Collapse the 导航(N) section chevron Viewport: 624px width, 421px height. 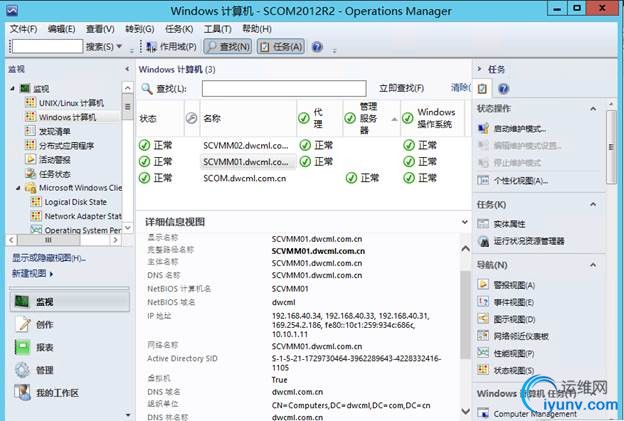click(593, 265)
